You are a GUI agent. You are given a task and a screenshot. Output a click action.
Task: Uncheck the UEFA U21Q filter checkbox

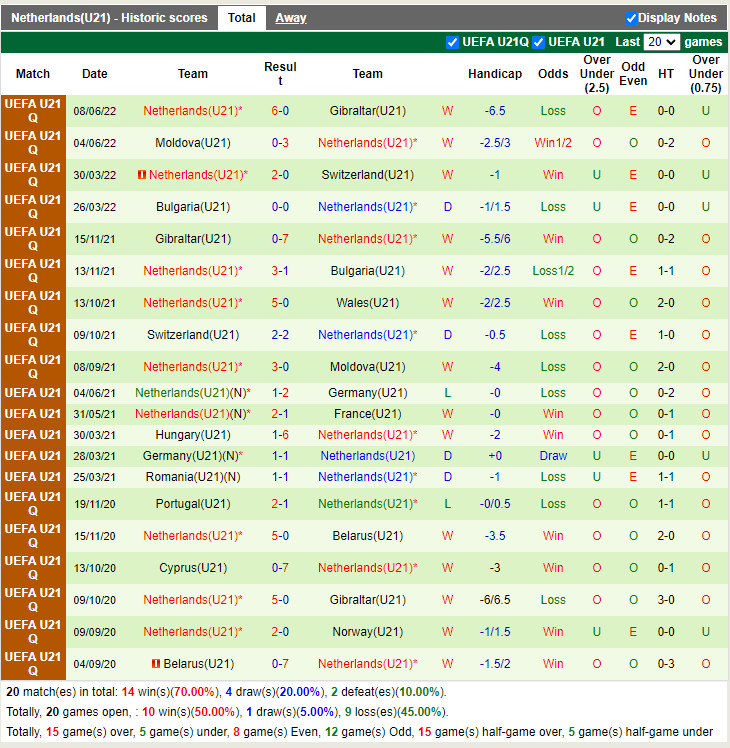click(x=452, y=42)
